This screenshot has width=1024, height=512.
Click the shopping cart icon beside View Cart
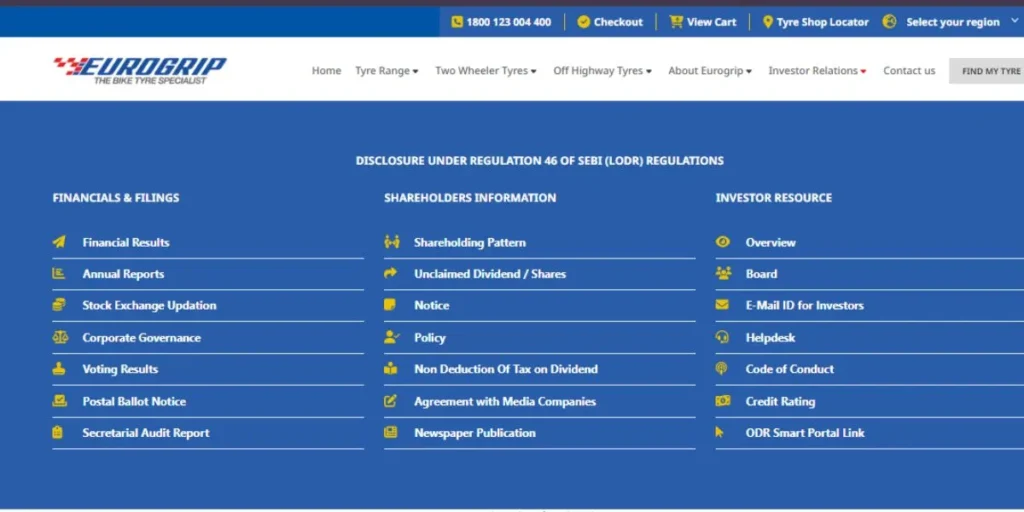pyautogui.click(x=676, y=22)
